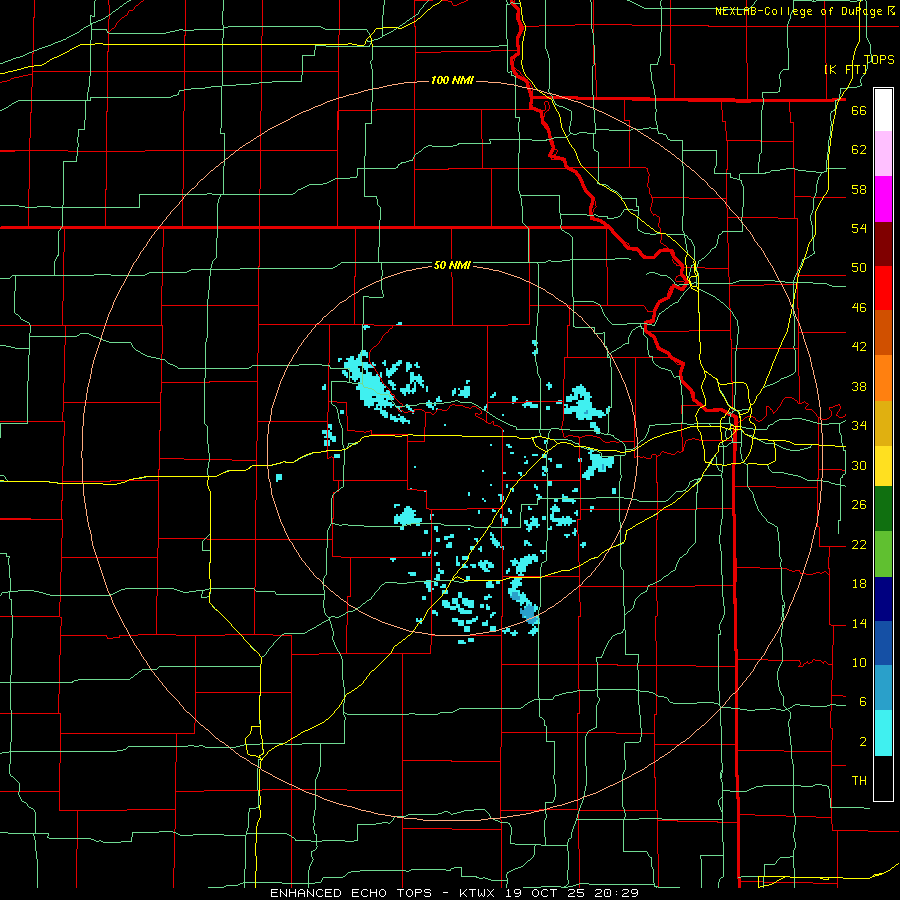Click the '46' legend value

[859, 308]
